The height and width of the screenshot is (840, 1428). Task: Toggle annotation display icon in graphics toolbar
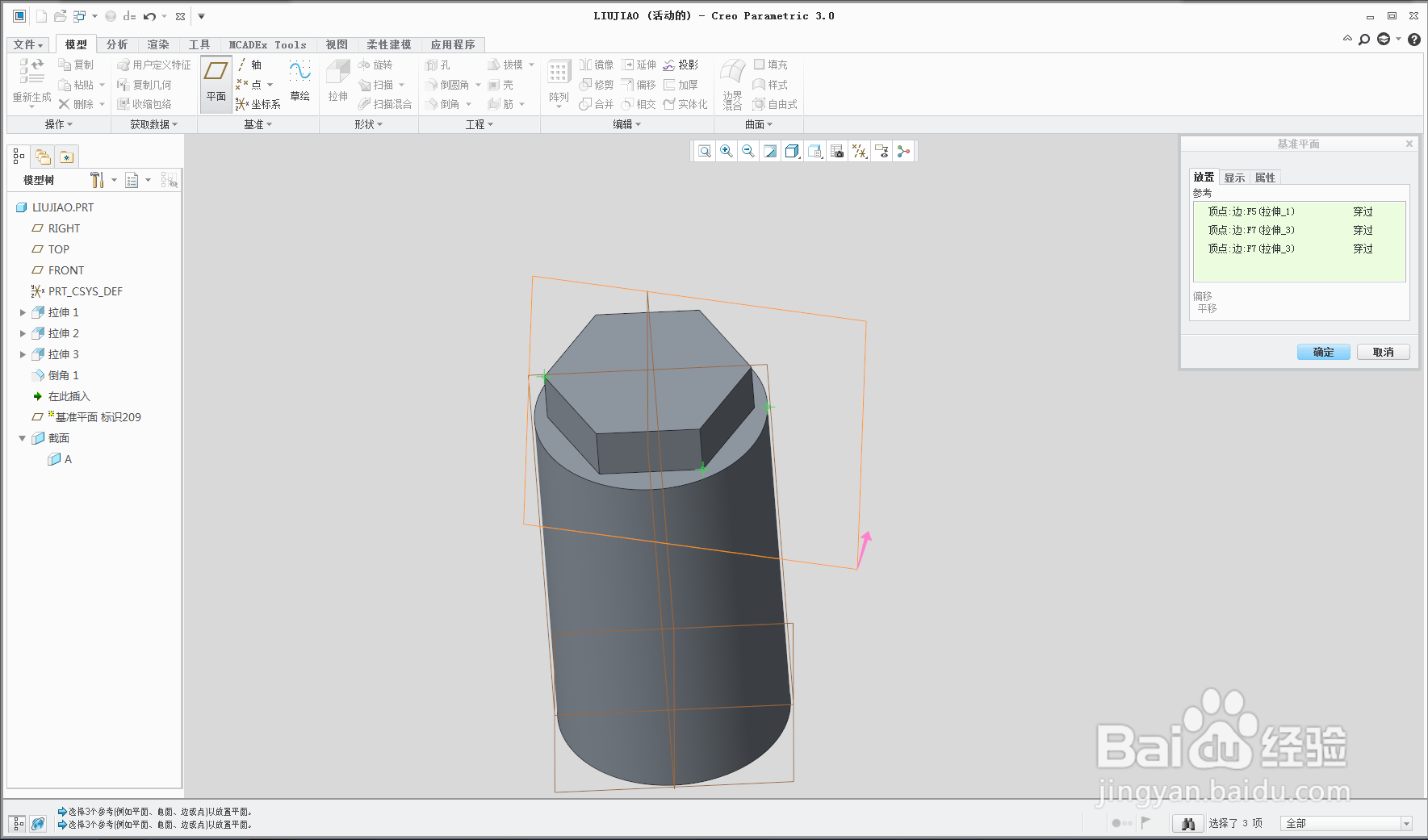tap(882, 151)
